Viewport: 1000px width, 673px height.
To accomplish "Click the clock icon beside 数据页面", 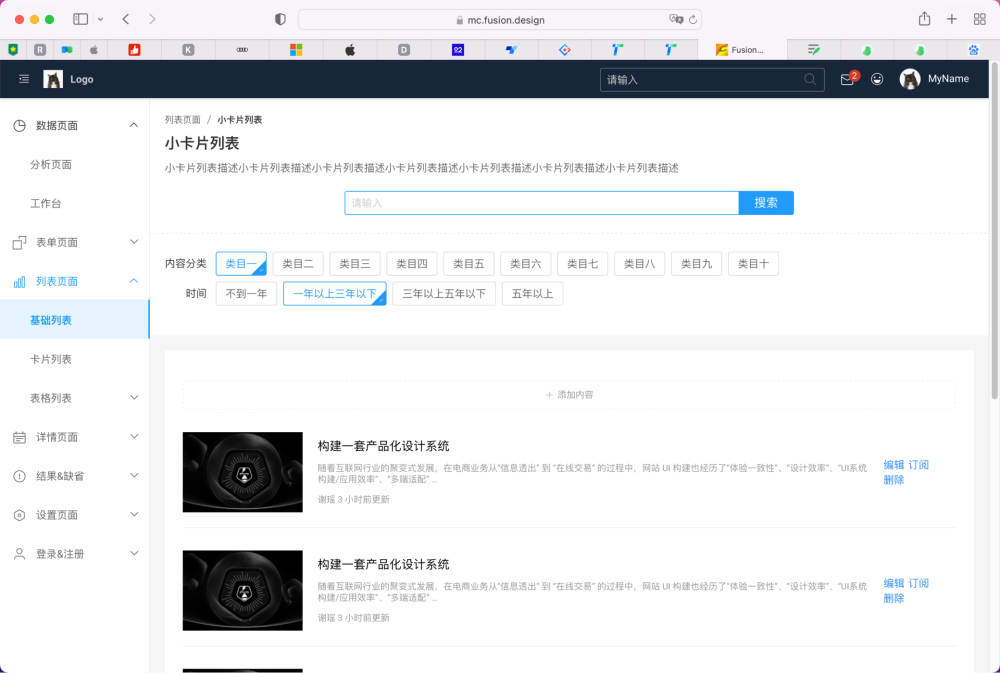I will coord(19,124).
